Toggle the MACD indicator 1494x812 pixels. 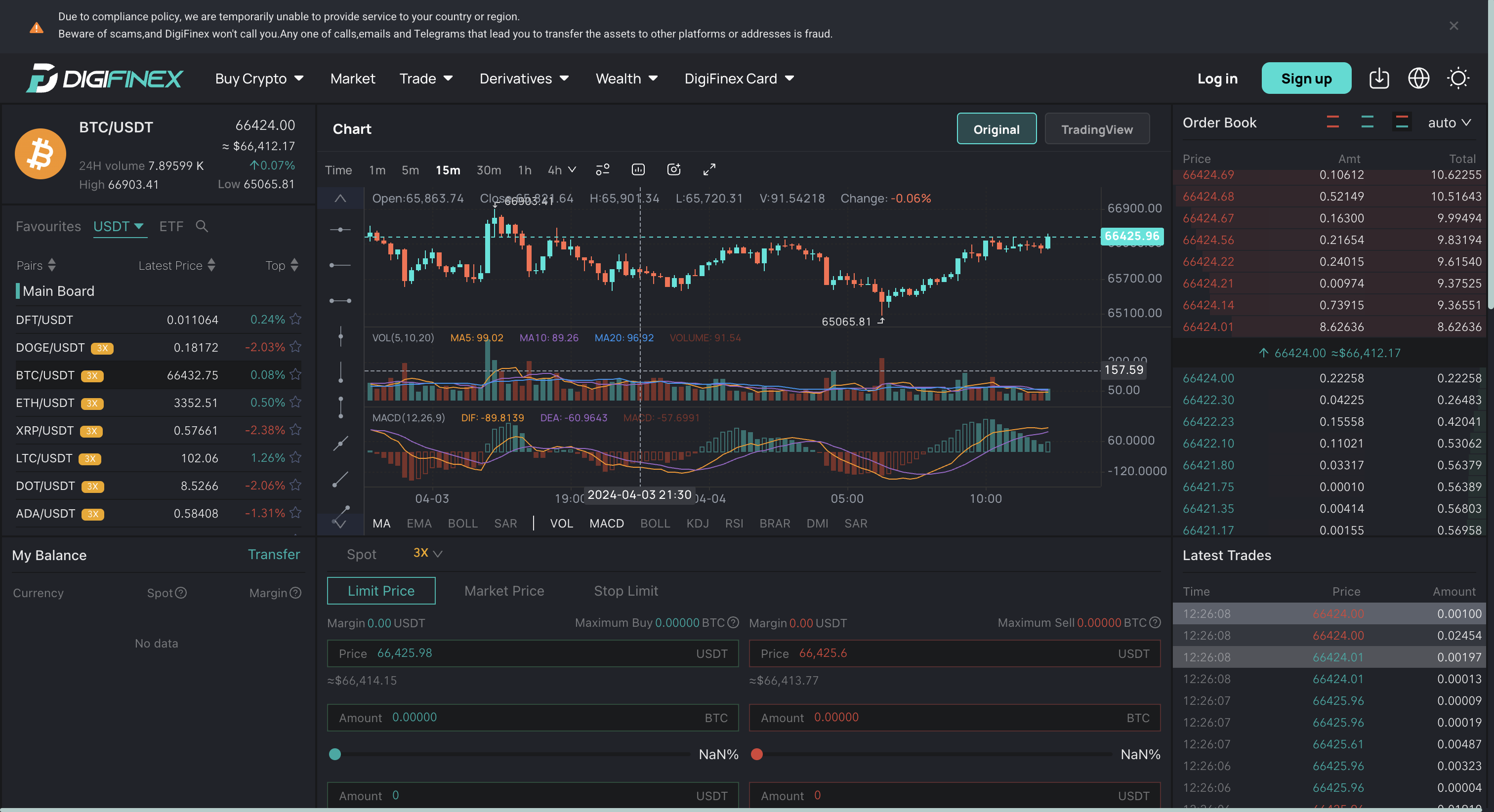point(606,524)
